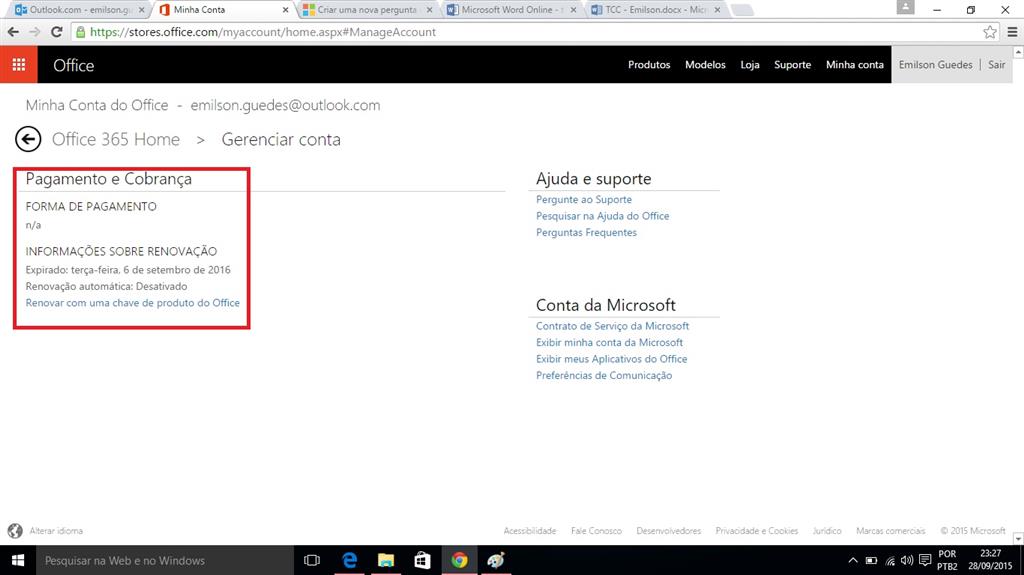The image size is (1024, 575).
Task: Click the page scrollbar down arrow
Action: 1018,538
